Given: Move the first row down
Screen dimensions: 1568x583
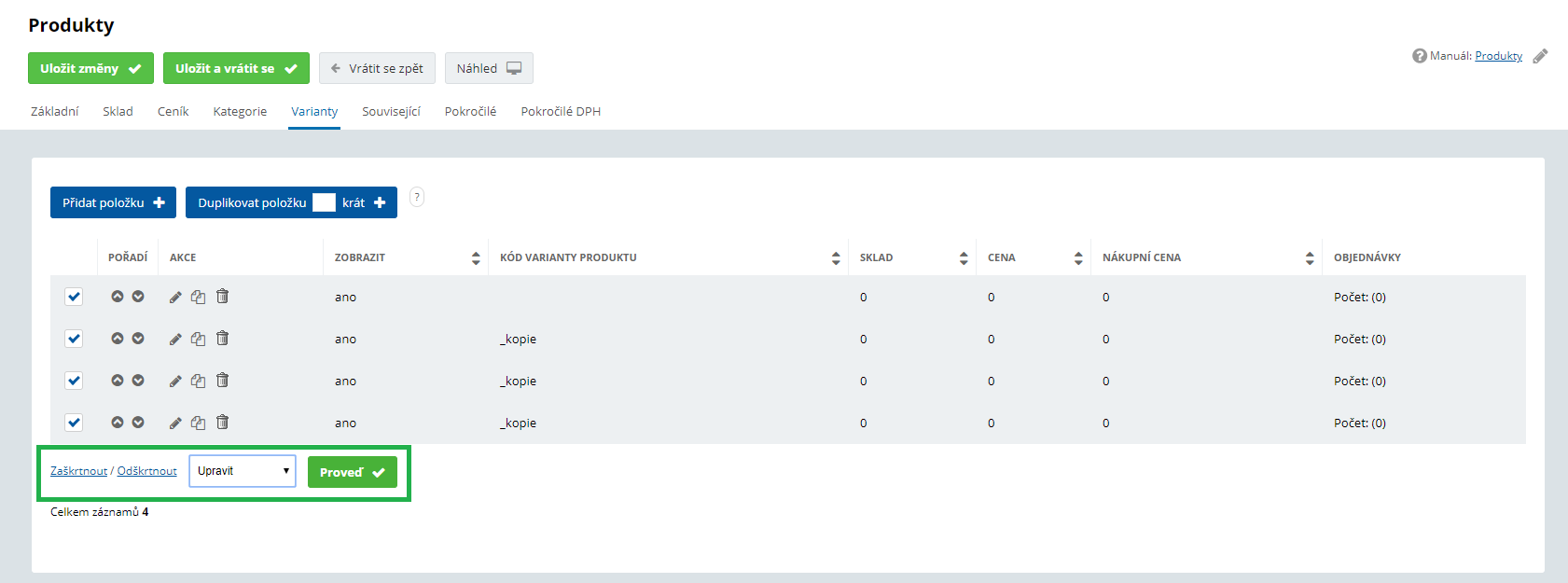Looking at the screenshot, I should coord(138,297).
